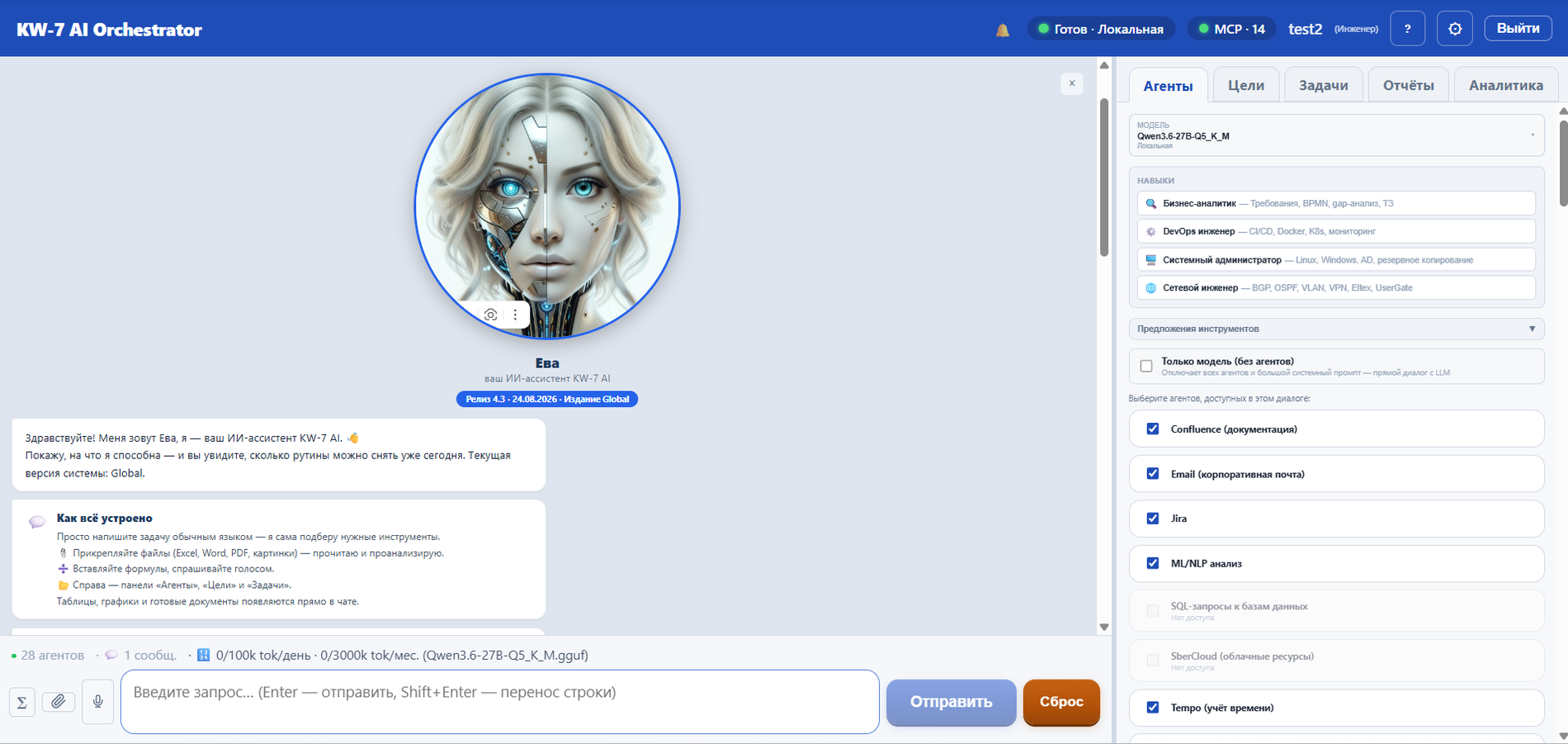Click Eva's avatar image

[547, 206]
